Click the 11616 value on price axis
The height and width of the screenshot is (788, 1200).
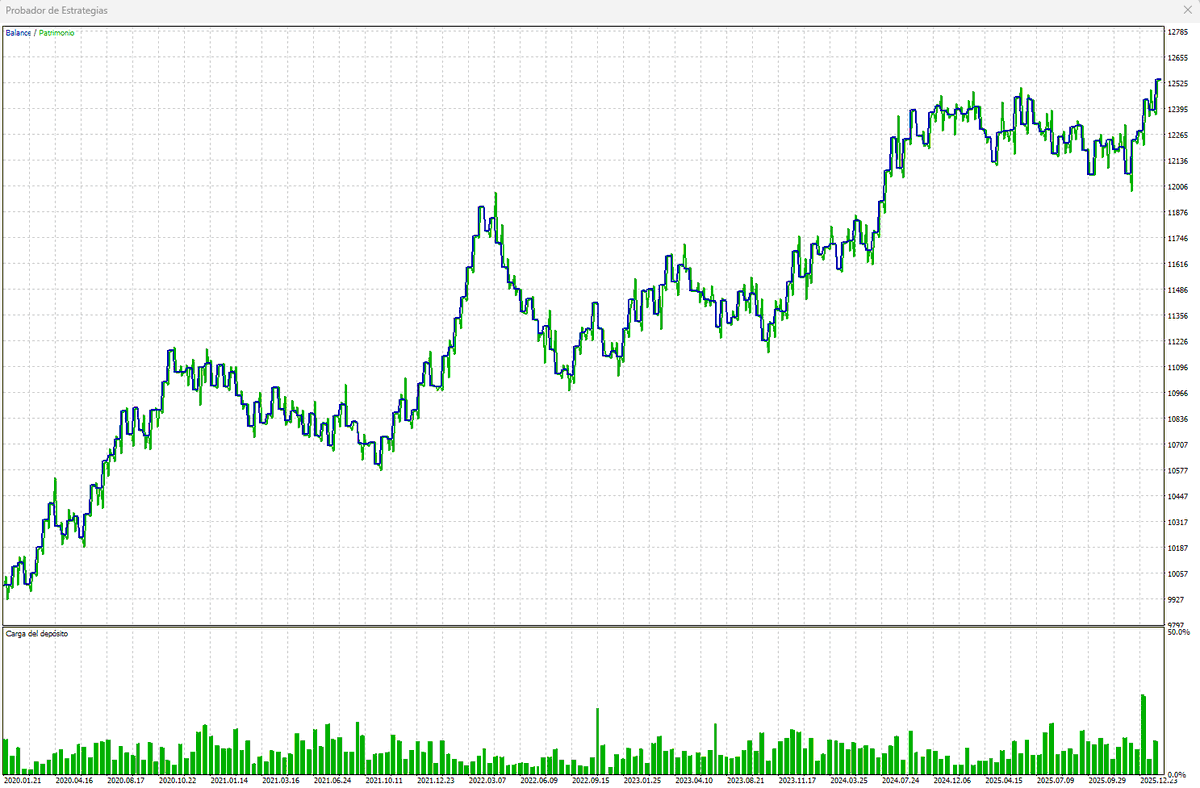(1177, 265)
